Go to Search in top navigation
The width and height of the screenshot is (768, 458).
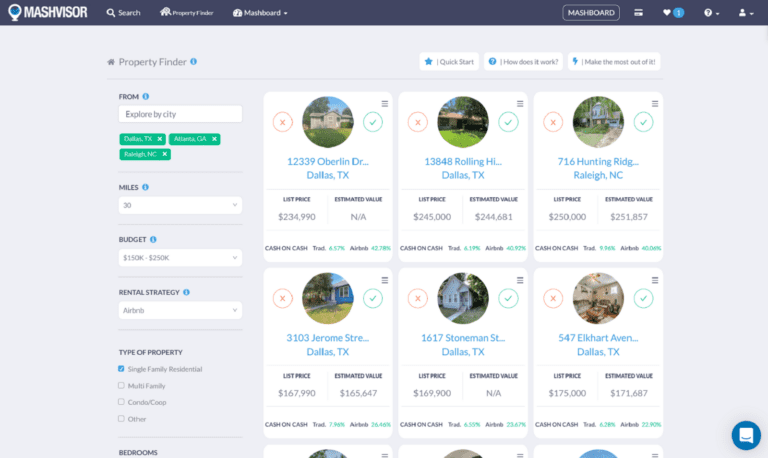pyautogui.click(x=123, y=13)
